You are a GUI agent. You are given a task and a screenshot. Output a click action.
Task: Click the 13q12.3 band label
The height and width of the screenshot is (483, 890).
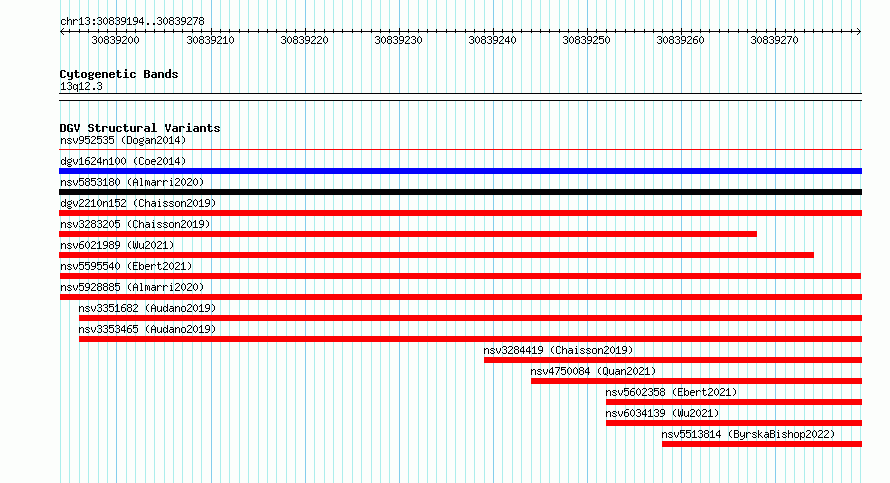[81, 86]
